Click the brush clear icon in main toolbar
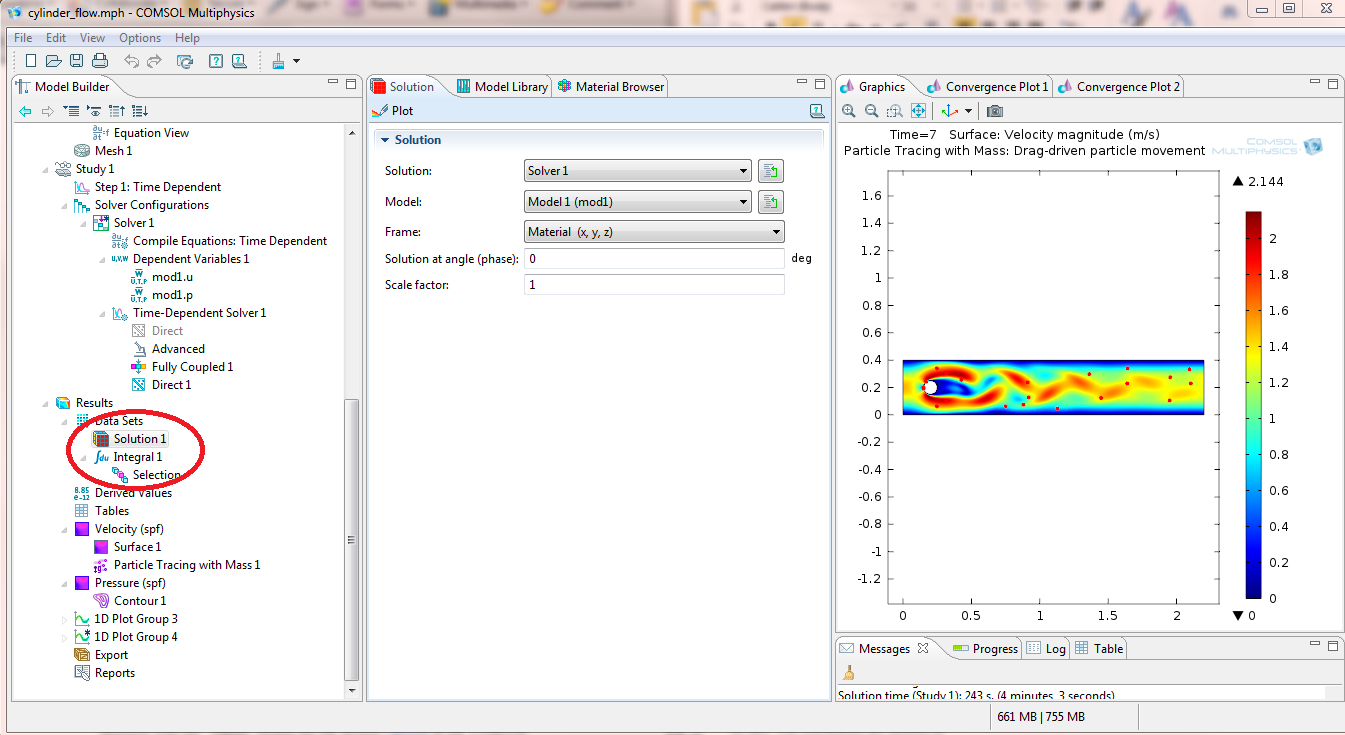This screenshot has width=1345, height=735. pos(279,61)
